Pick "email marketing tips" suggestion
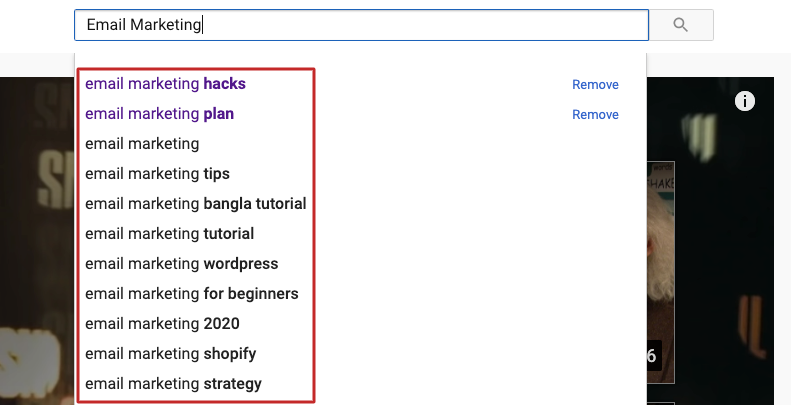 tap(157, 174)
